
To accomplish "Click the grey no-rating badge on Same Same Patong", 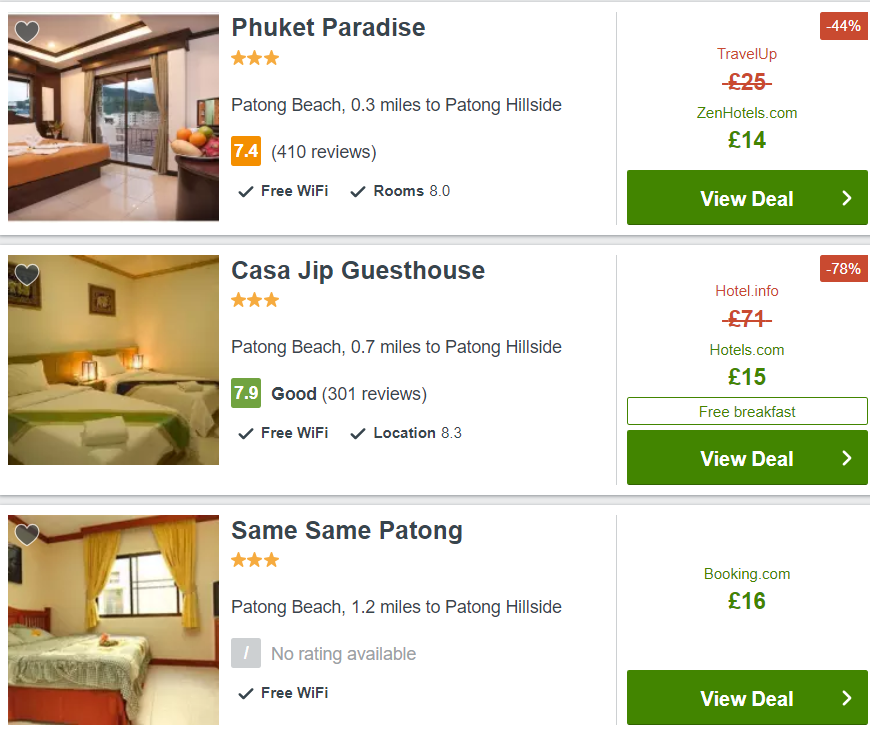I will pyautogui.click(x=246, y=653).
